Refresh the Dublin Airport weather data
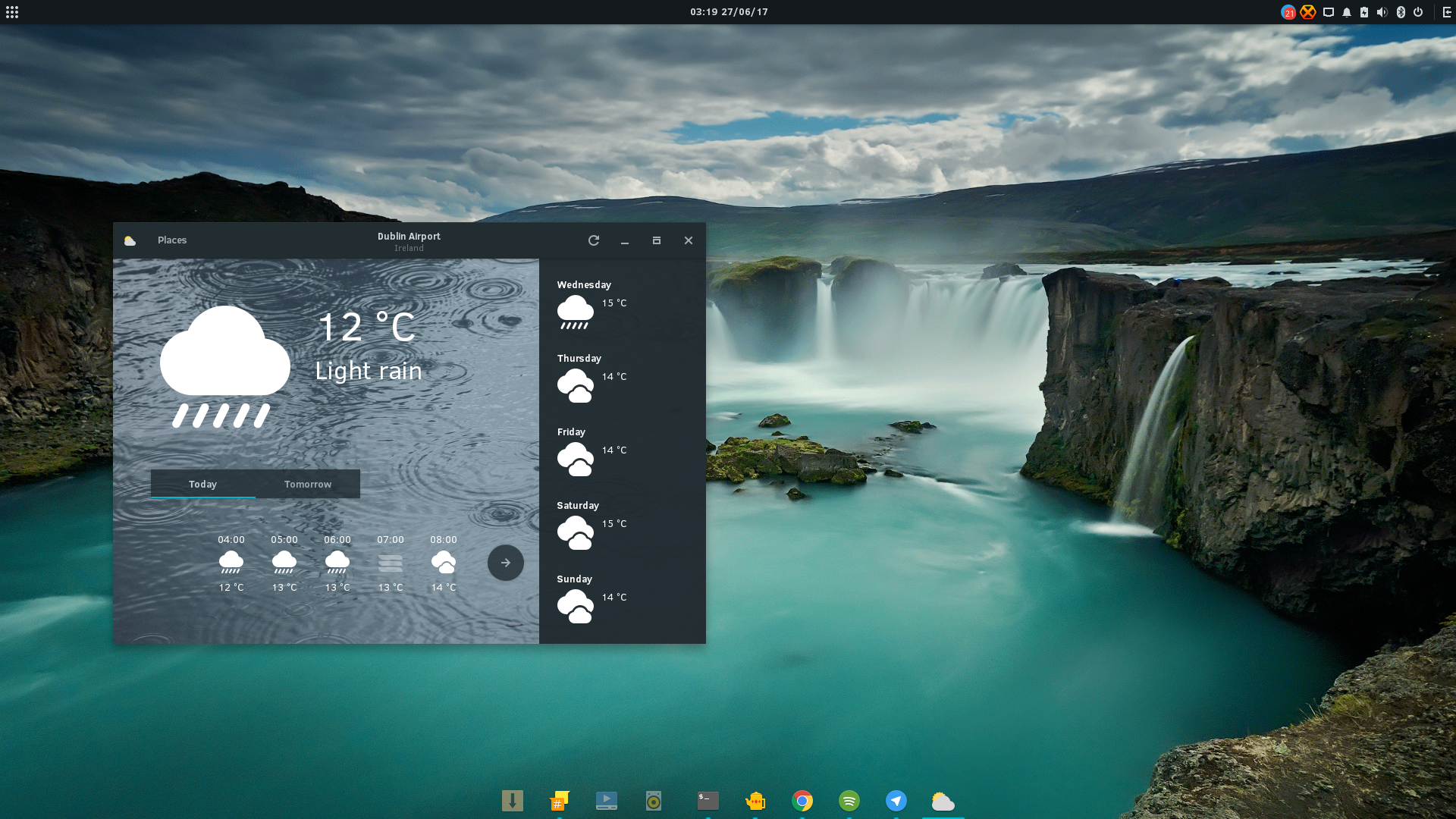This screenshot has height=819, width=1456. [594, 240]
